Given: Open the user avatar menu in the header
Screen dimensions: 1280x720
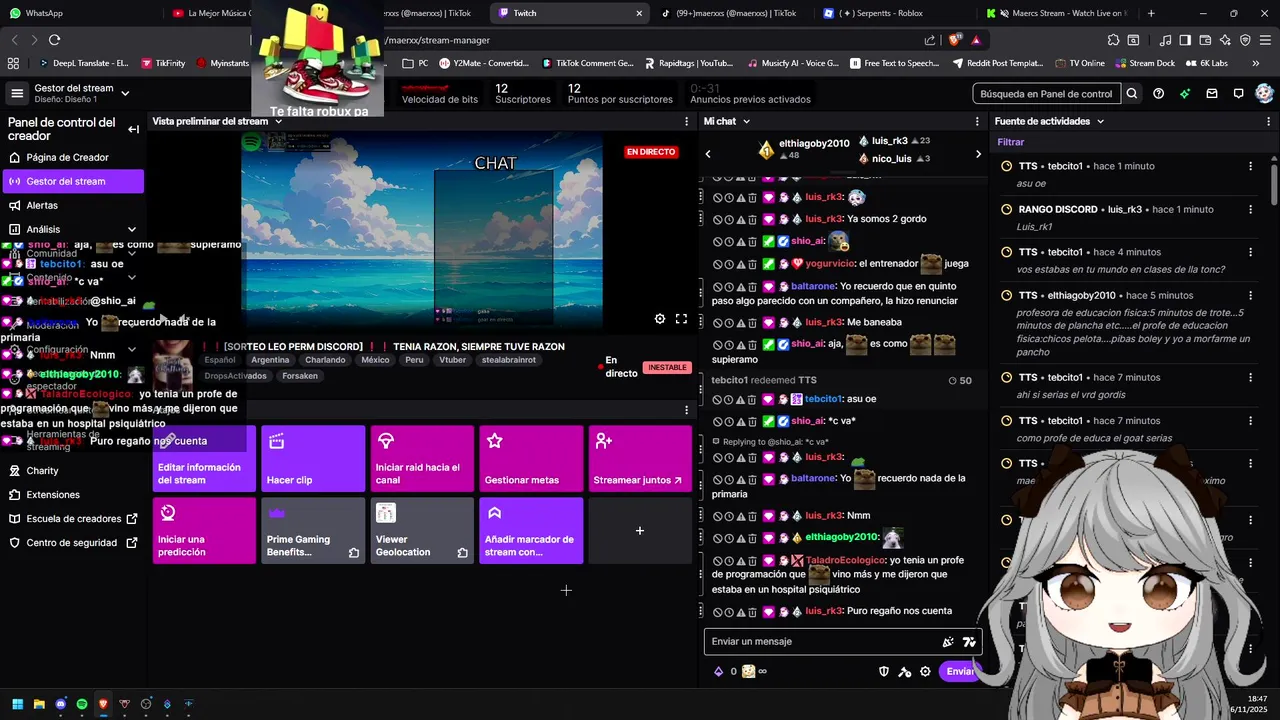Looking at the screenshot, I should pos(1264,93).
